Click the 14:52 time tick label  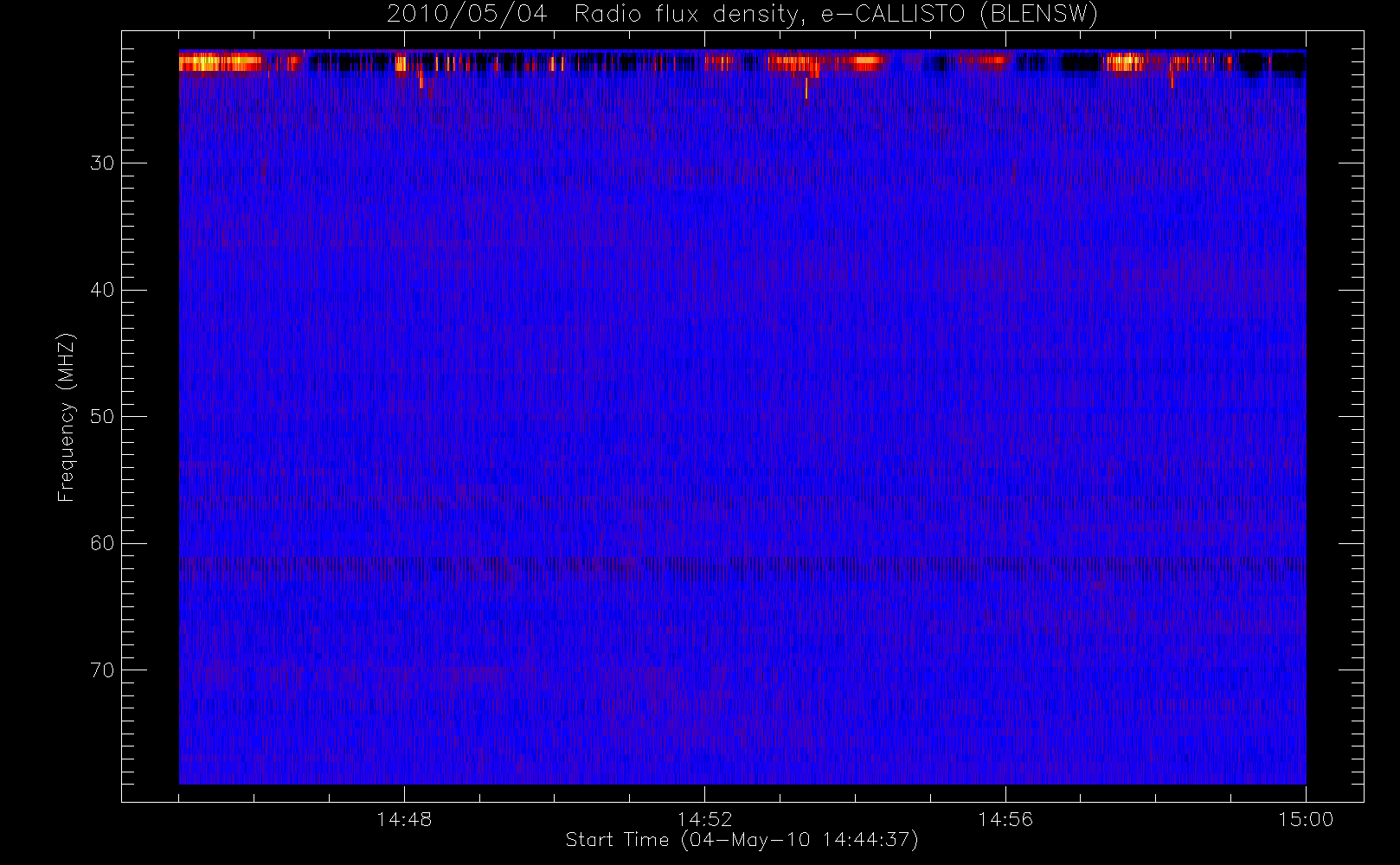click(704, 819)
